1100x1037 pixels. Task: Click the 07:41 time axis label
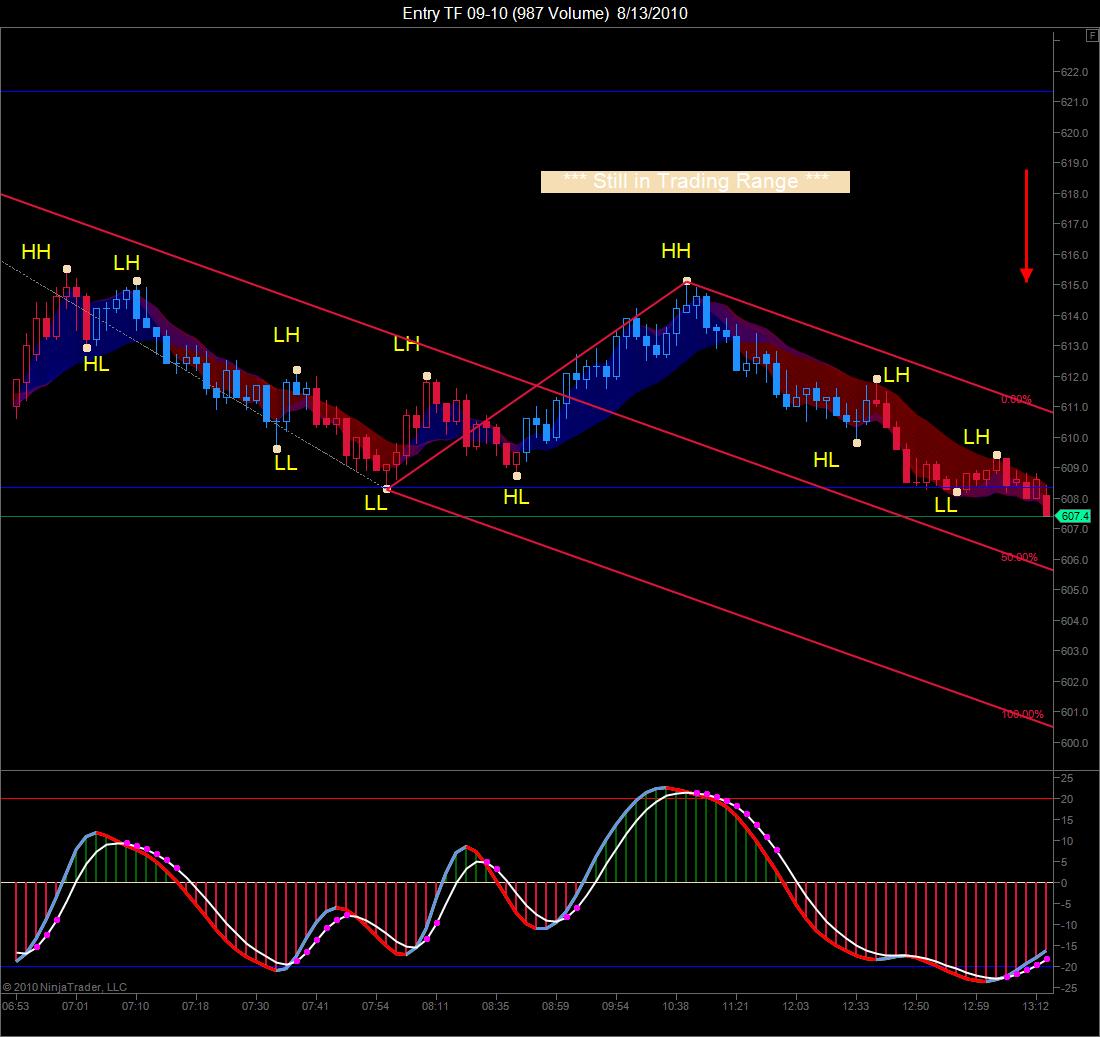coord(316,1006)
